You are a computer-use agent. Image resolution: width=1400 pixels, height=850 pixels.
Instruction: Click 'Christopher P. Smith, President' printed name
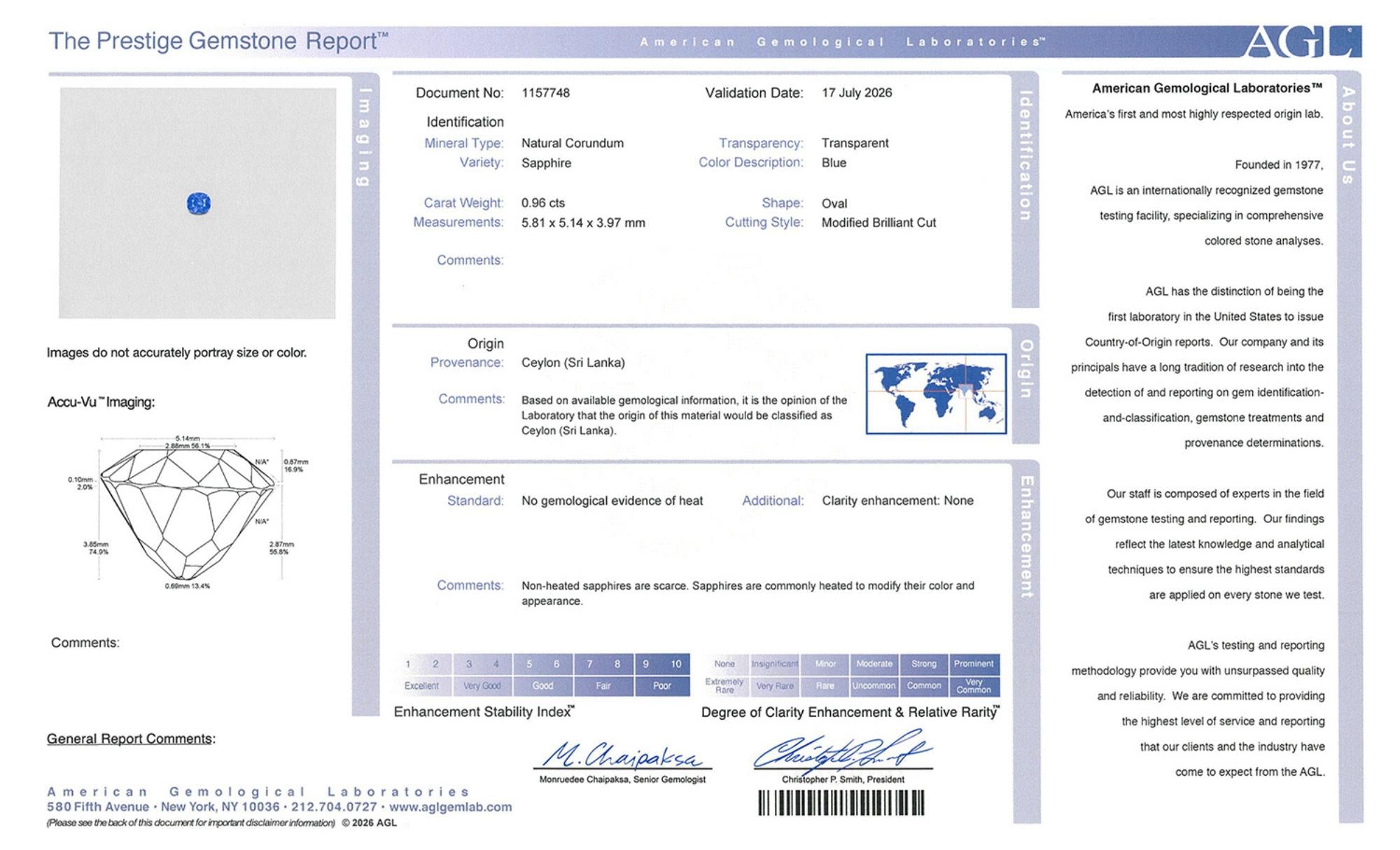pos(843,779)
